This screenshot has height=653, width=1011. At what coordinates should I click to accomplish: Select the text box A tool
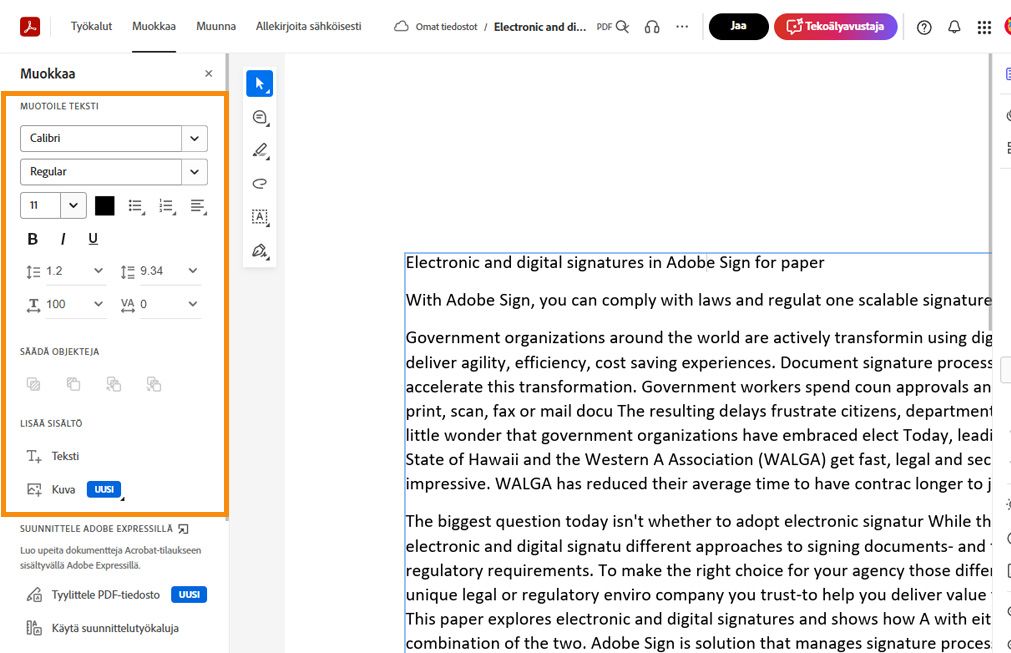click(x=260, y=217)
